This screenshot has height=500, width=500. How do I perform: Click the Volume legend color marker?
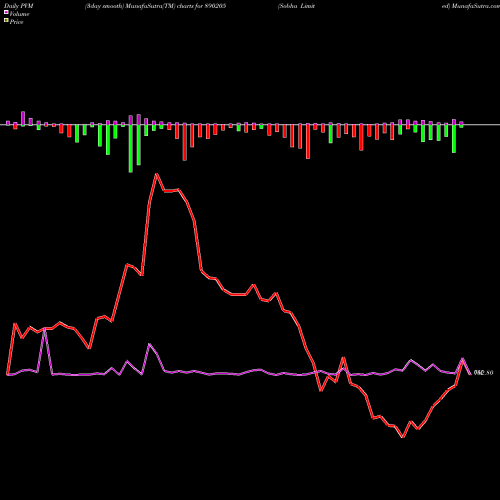[6, 12]
